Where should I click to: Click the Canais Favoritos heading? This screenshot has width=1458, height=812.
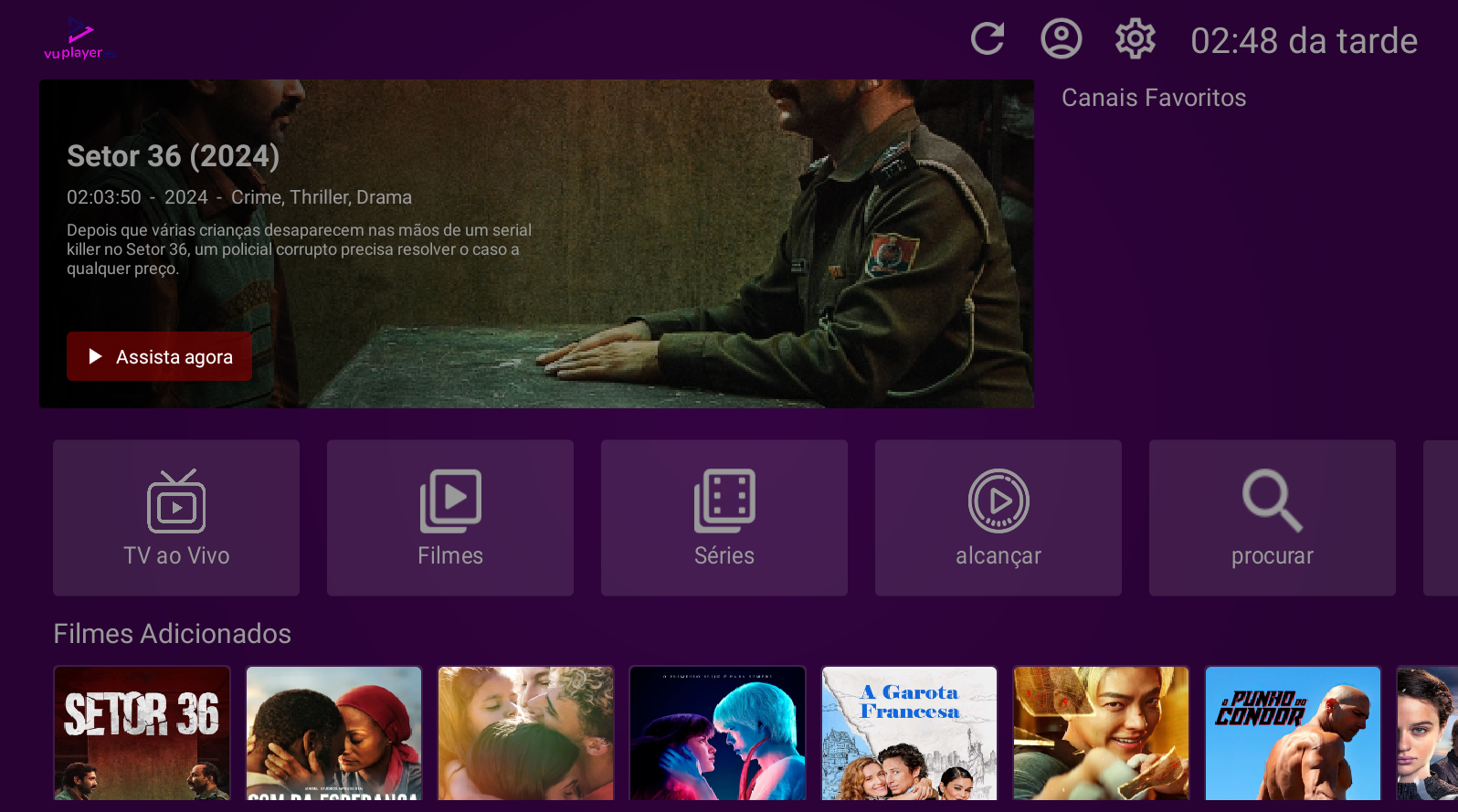coord(1154,98)
